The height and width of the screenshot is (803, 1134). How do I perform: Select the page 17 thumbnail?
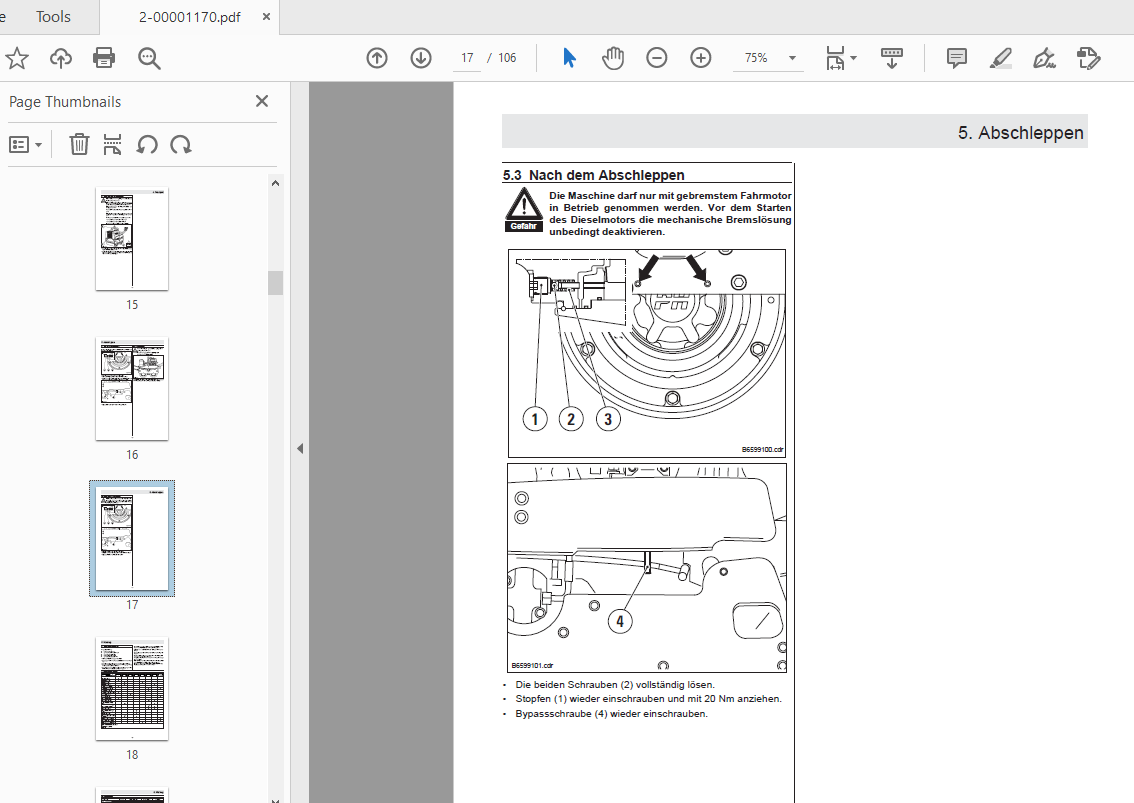(132, 538)
